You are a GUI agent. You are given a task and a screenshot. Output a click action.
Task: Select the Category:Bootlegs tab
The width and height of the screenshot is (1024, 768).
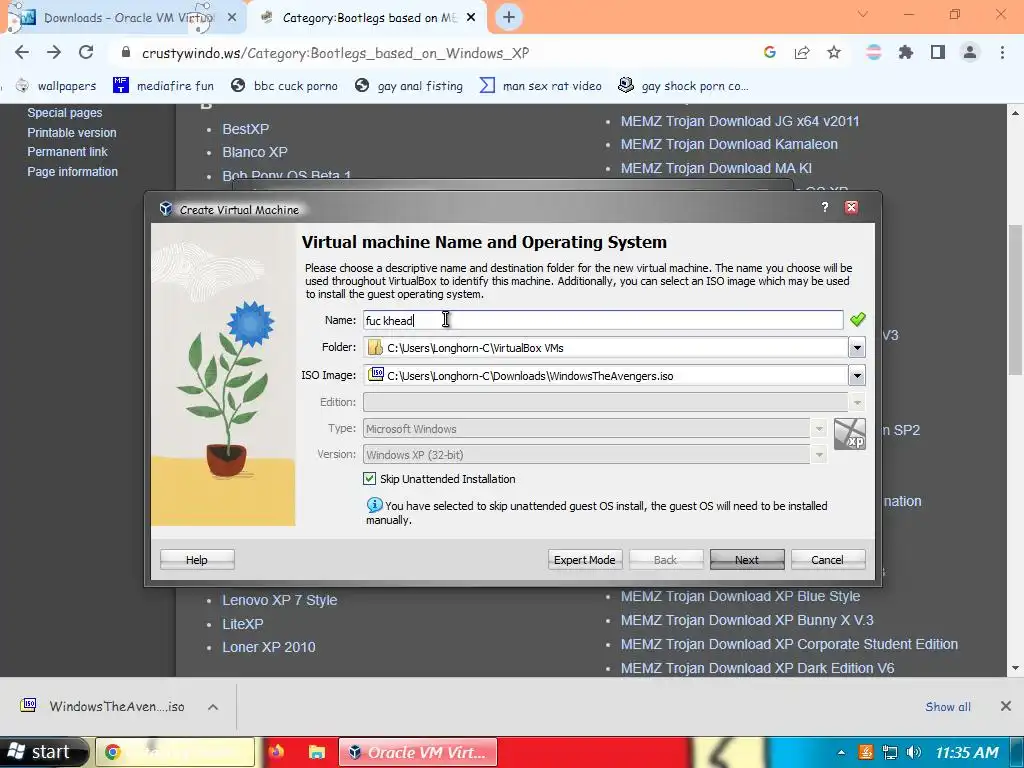point(369,18)
